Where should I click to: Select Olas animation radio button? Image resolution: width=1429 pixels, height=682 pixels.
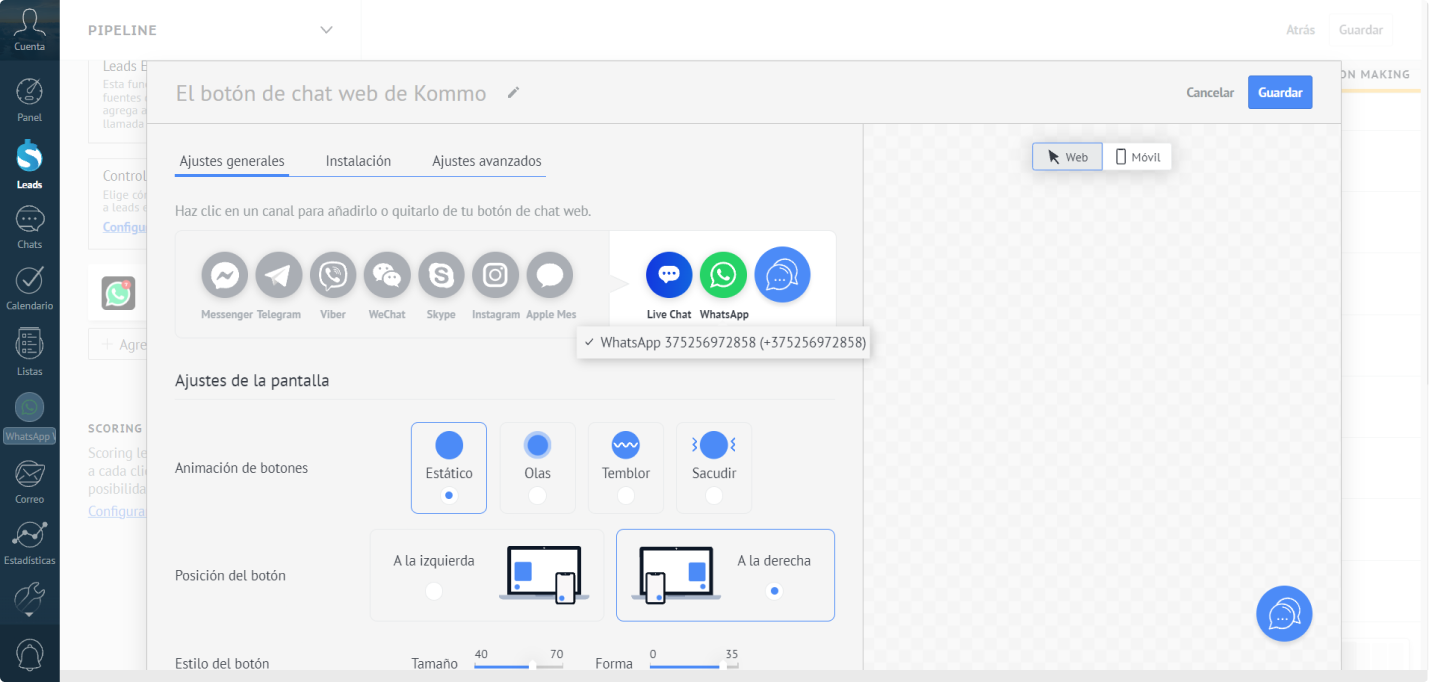[537, 495]
